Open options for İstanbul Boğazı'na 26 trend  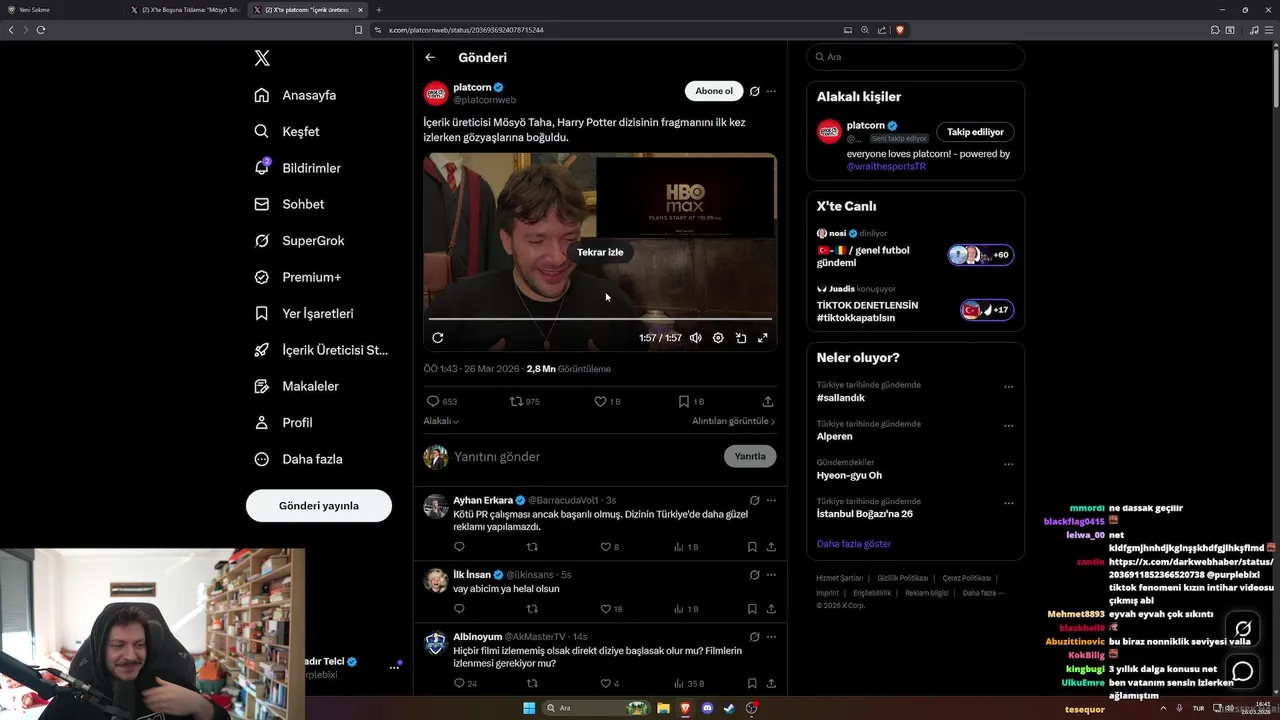pyautogui.click(x=1009, y=504)
